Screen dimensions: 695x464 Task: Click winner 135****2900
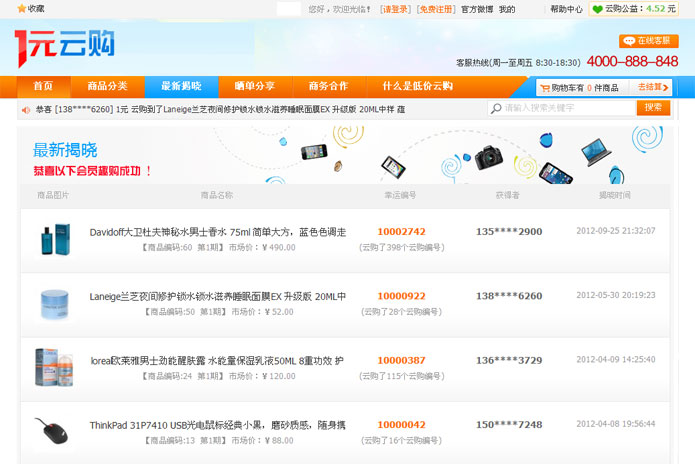509,232
